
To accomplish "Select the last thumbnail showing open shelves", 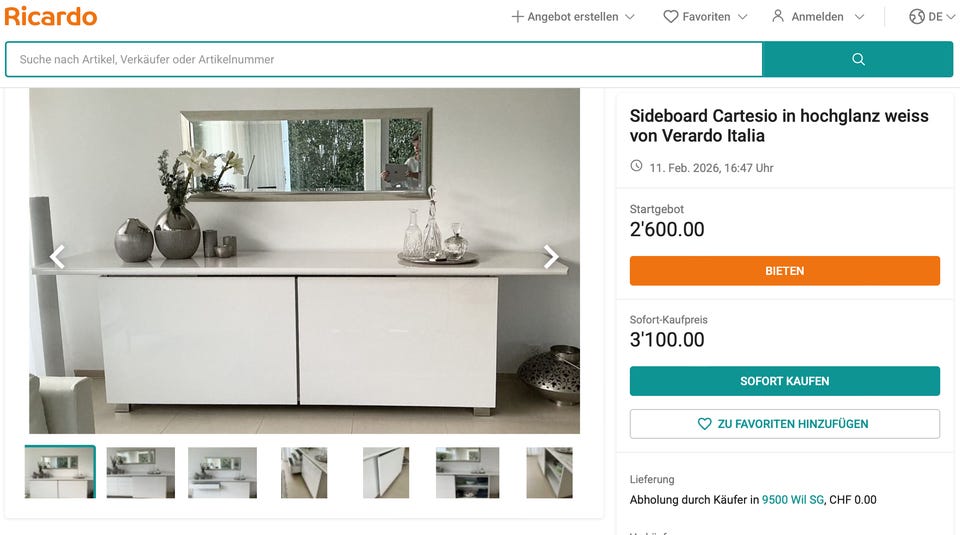I will pos(549,473).
